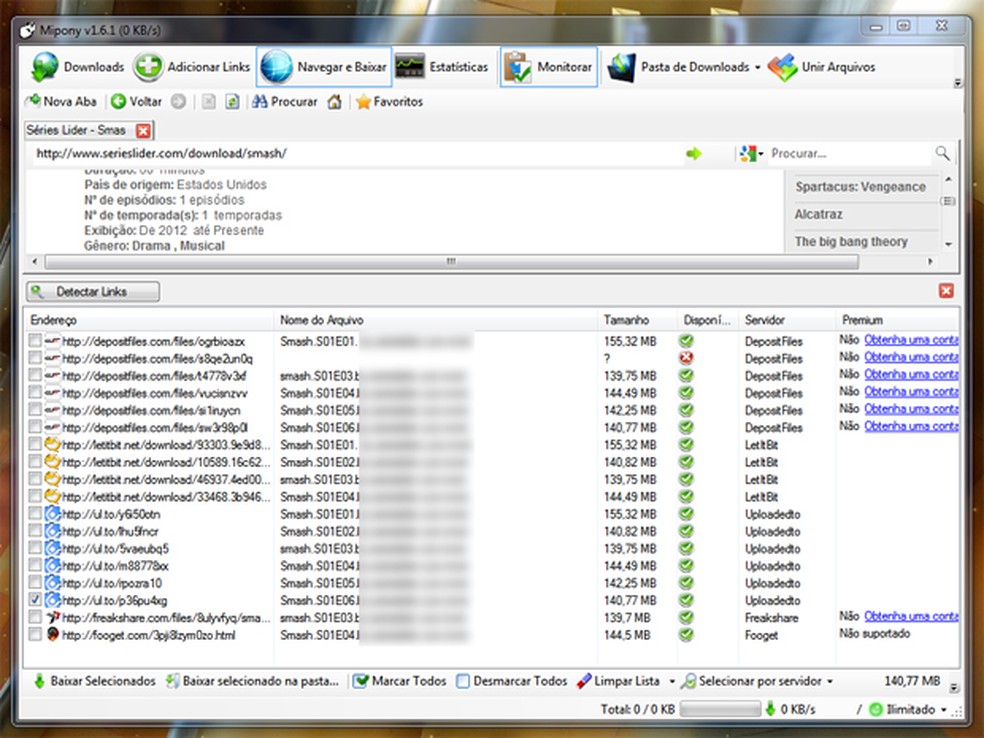Open the Ilimitado speed limit dropdown
984x738 pixels.
point(909,710)
